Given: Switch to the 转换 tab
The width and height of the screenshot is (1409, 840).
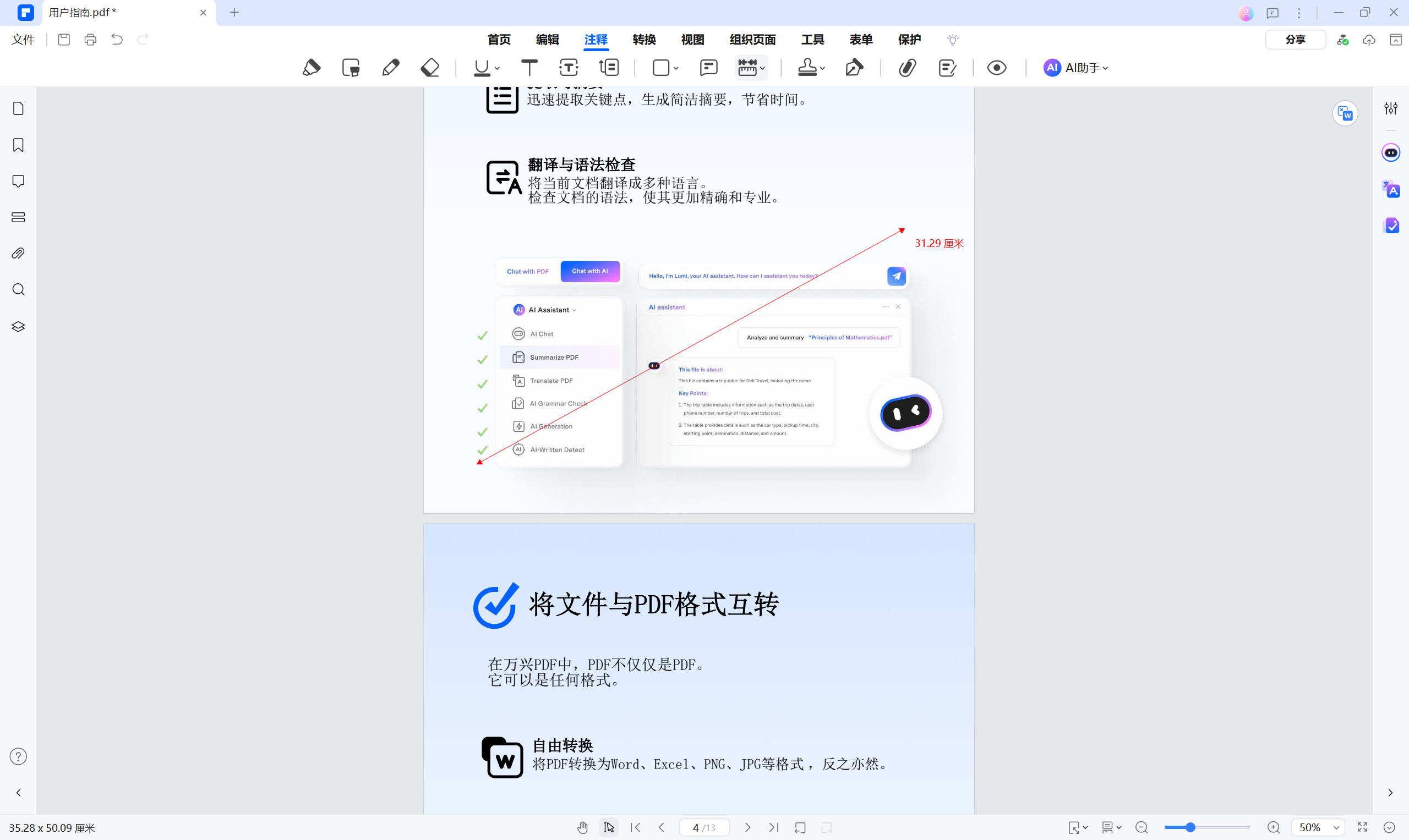Looking at the screenshot, I should [643, 40].
